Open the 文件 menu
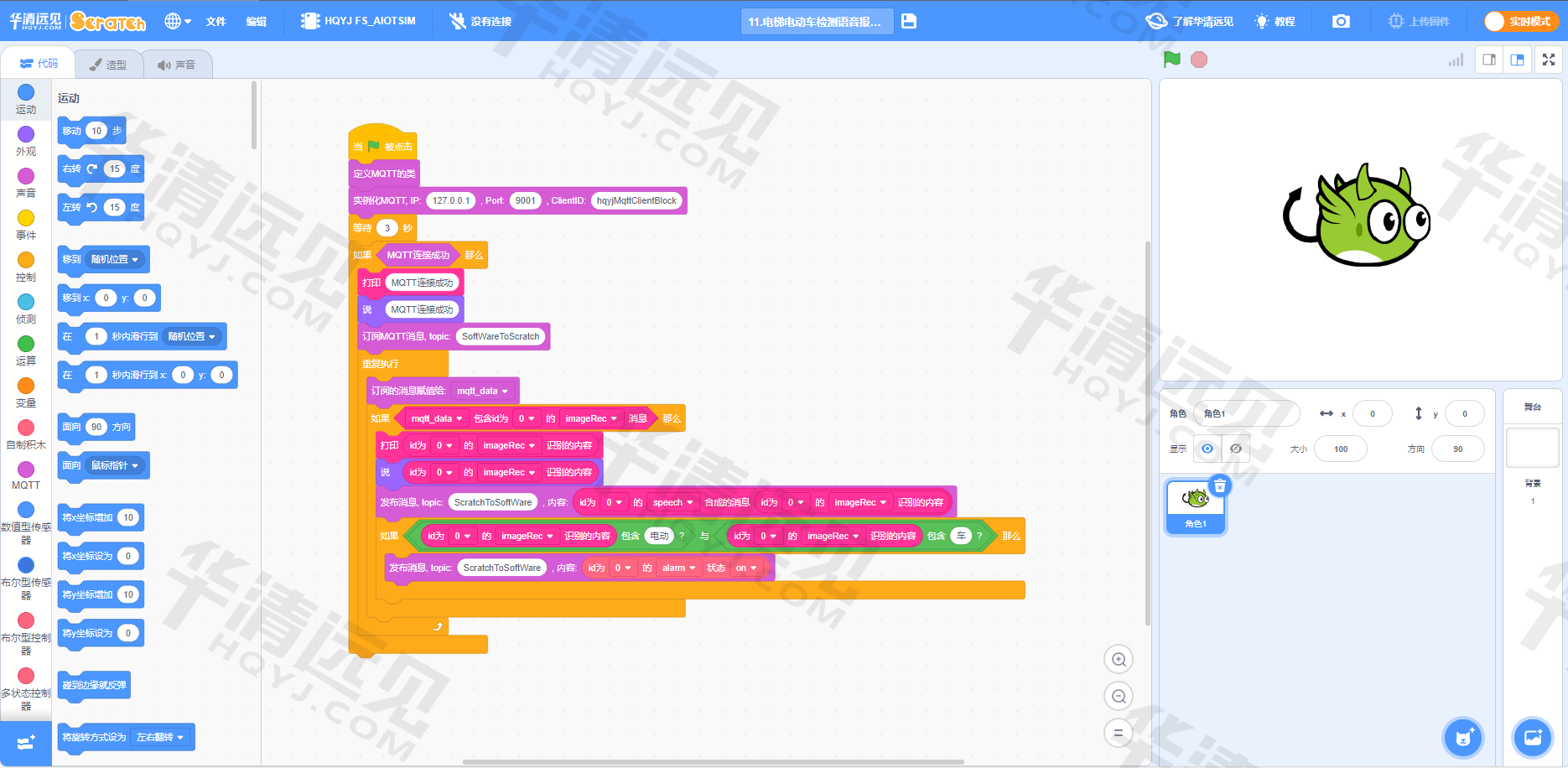1568x768 pixels. point(215,21)
